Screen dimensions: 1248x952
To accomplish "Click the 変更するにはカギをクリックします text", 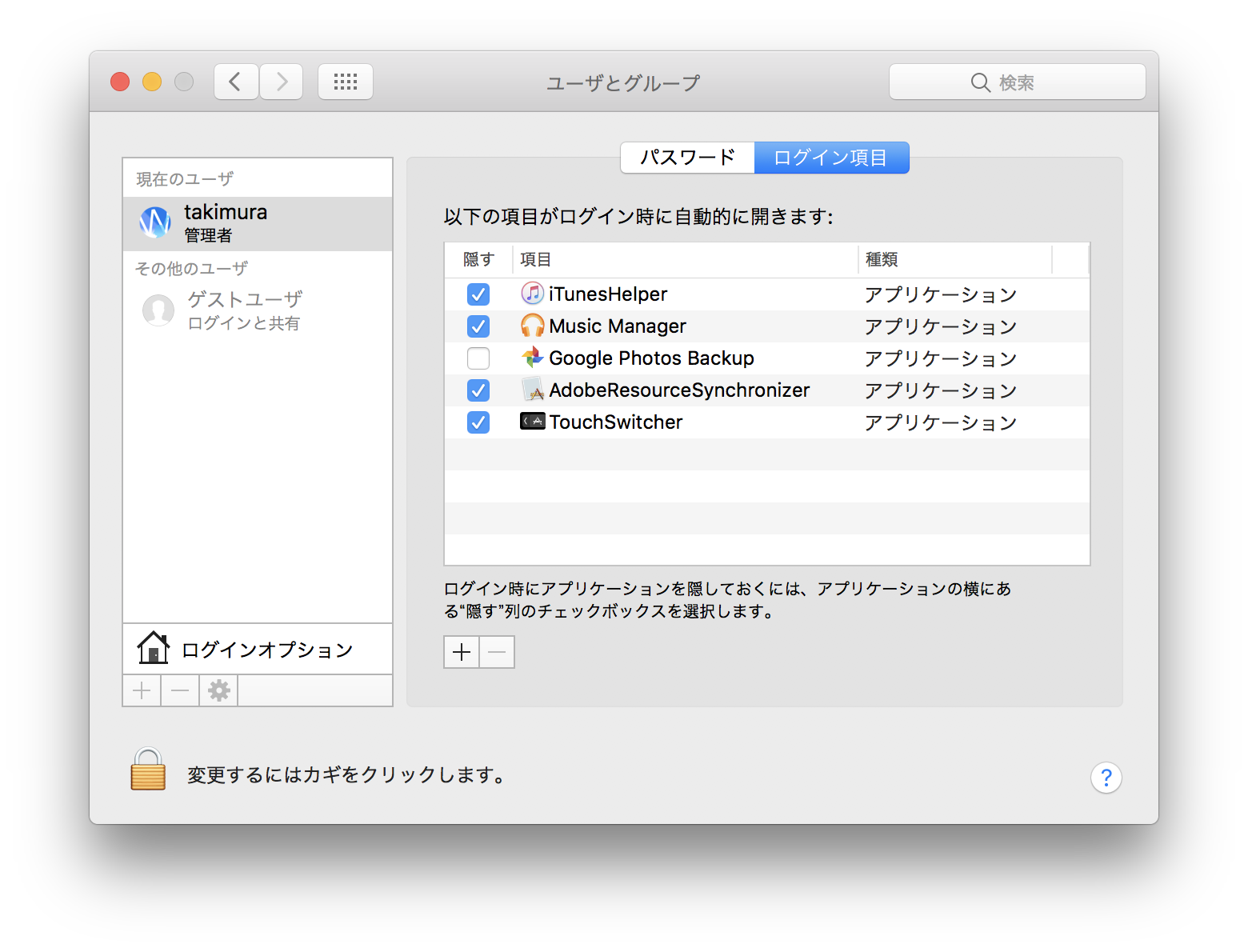I will (346, 774).
